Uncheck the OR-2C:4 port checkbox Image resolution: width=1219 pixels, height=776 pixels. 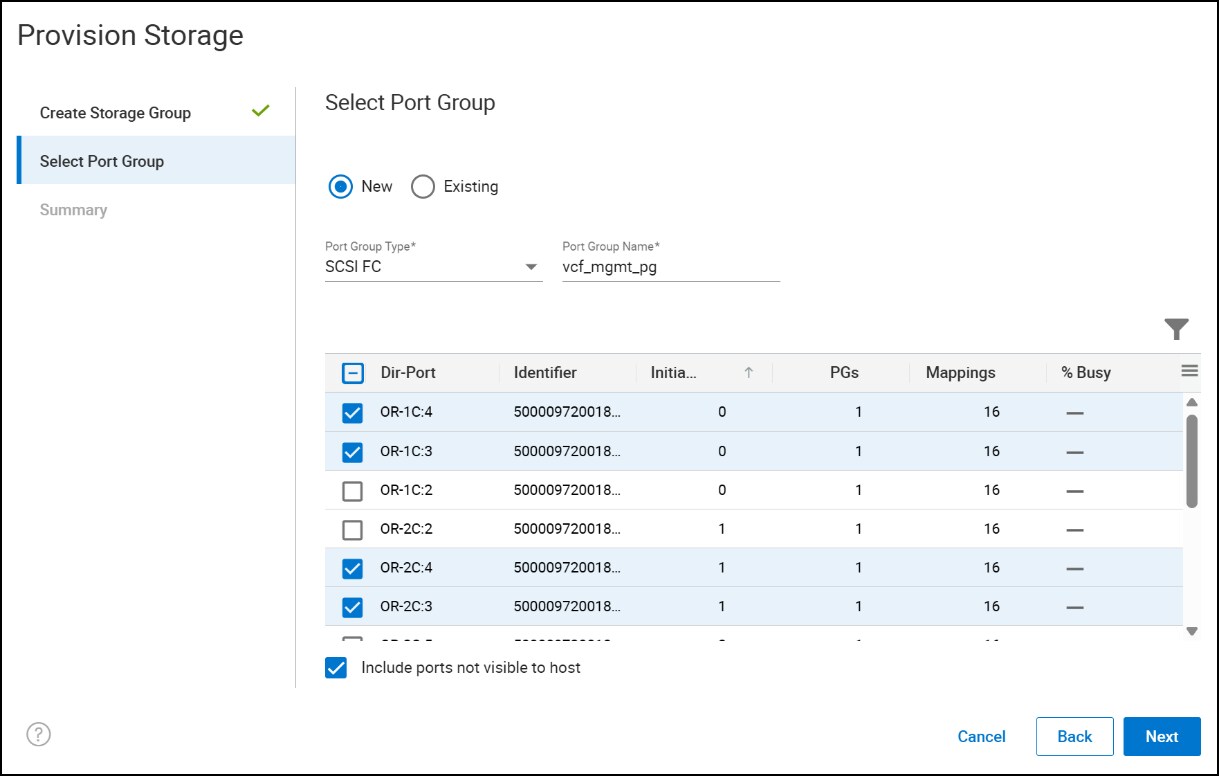coord(352,569)
